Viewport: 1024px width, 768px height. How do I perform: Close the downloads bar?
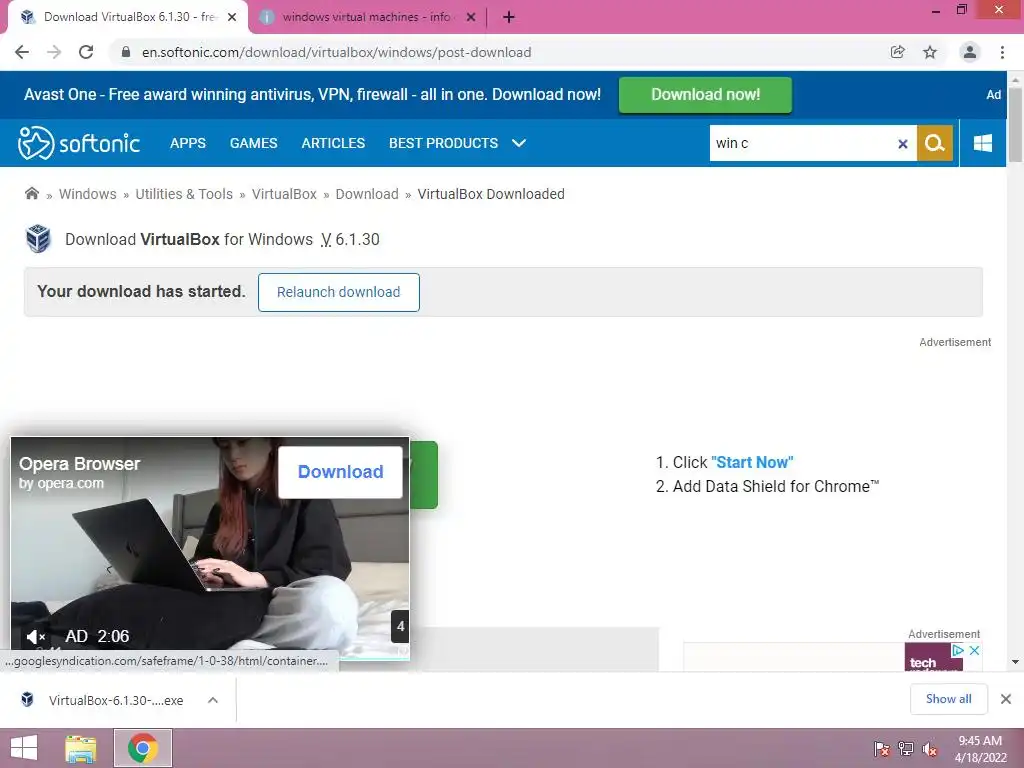coord(1006,699)
